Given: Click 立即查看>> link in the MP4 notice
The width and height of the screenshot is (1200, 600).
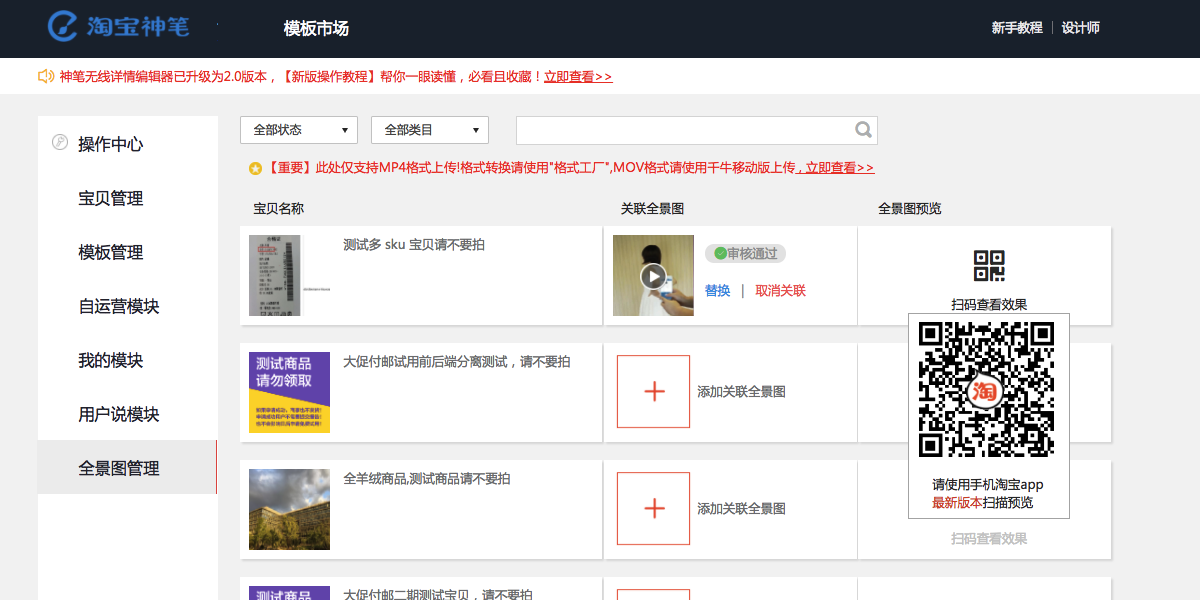Looking at the screenshot, I should click(839, 168).
